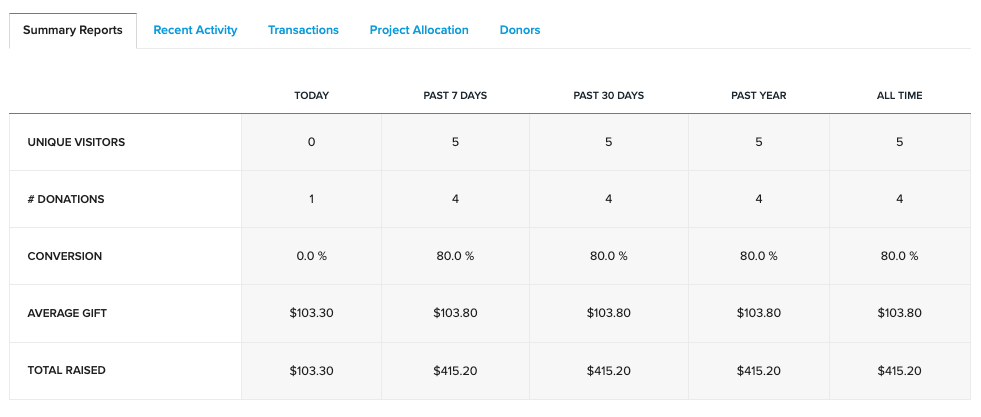
Task: Select the All Time total raised amount
Action: coord(899,370)
